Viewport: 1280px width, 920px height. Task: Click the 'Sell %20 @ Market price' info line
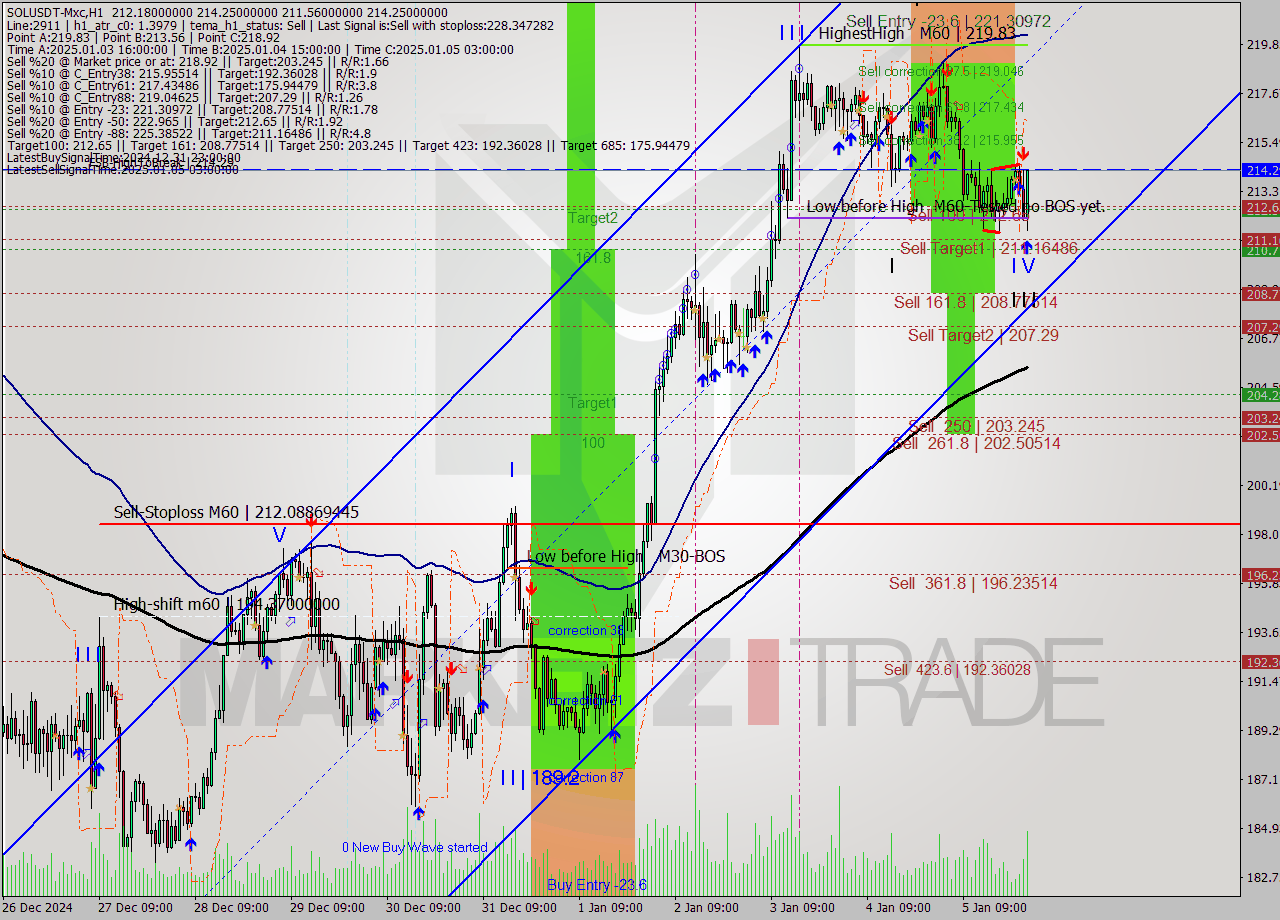click(196, 61)
